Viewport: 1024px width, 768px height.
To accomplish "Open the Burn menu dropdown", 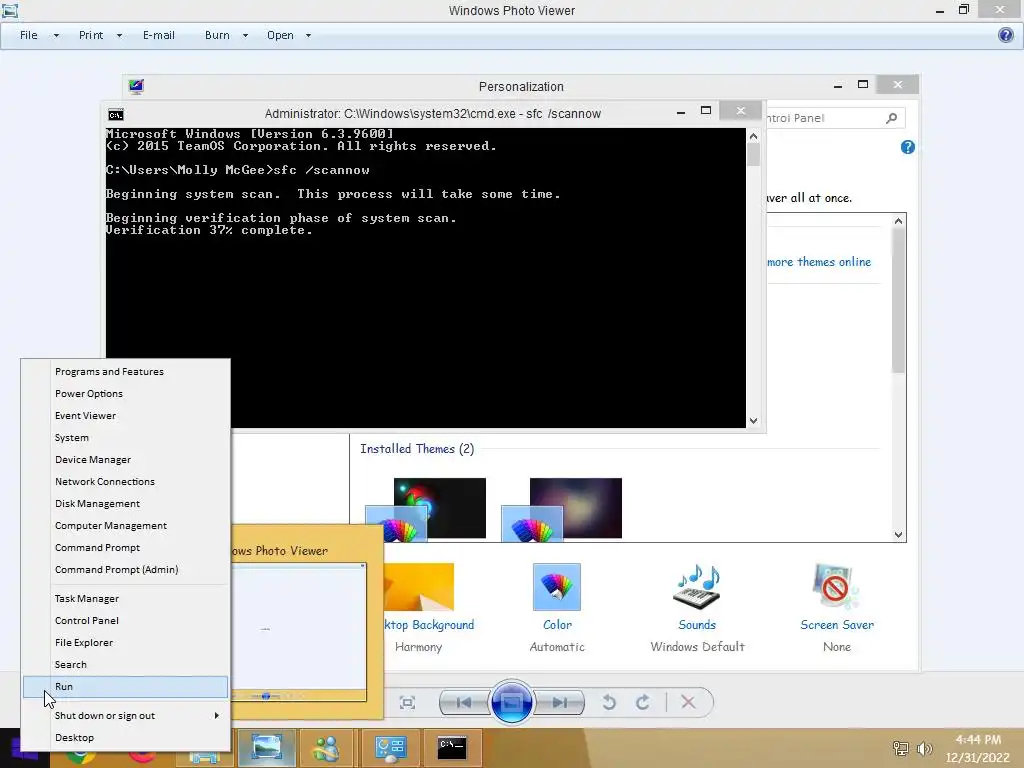I will 227,35.
